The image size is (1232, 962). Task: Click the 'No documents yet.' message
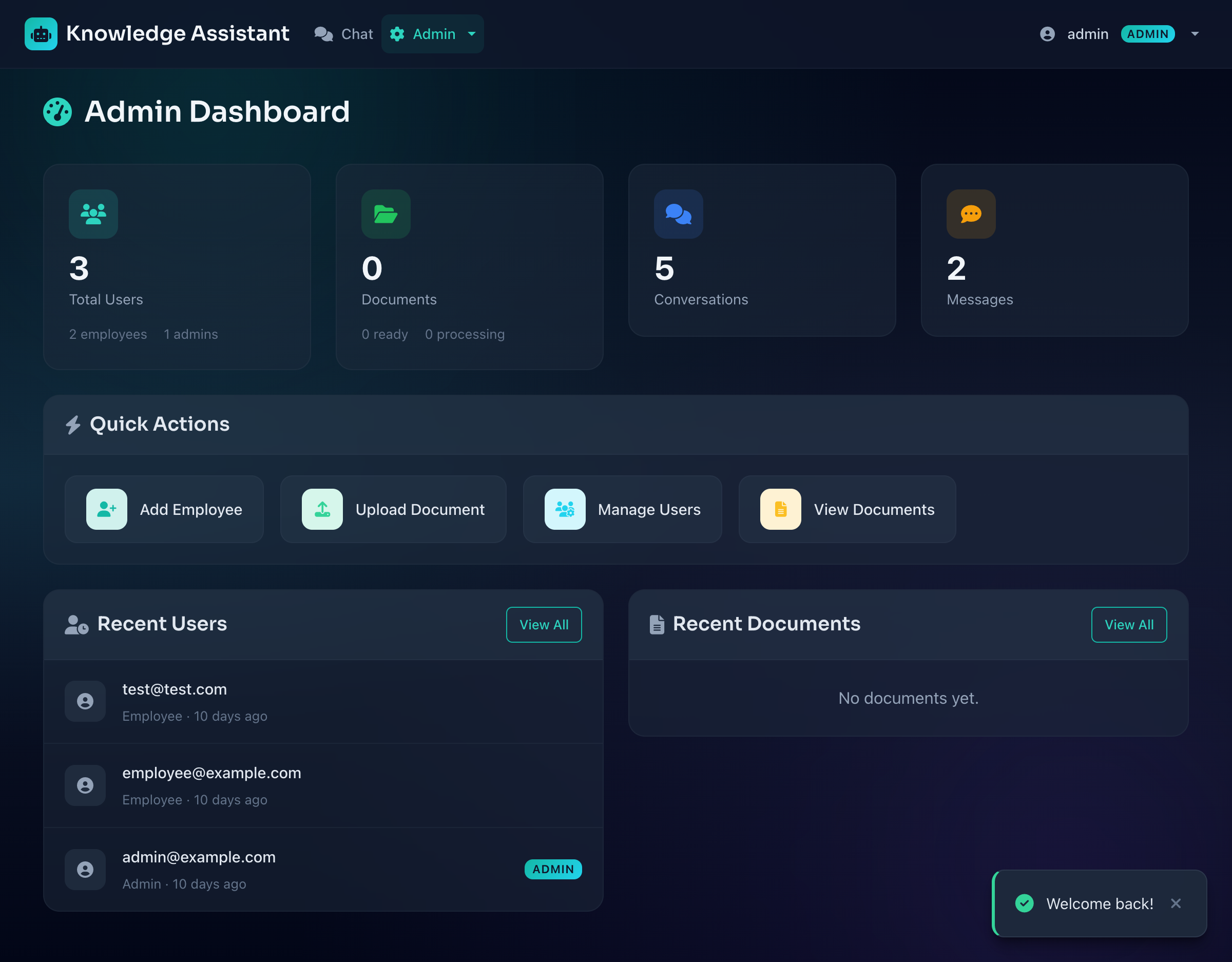[908, 699]
